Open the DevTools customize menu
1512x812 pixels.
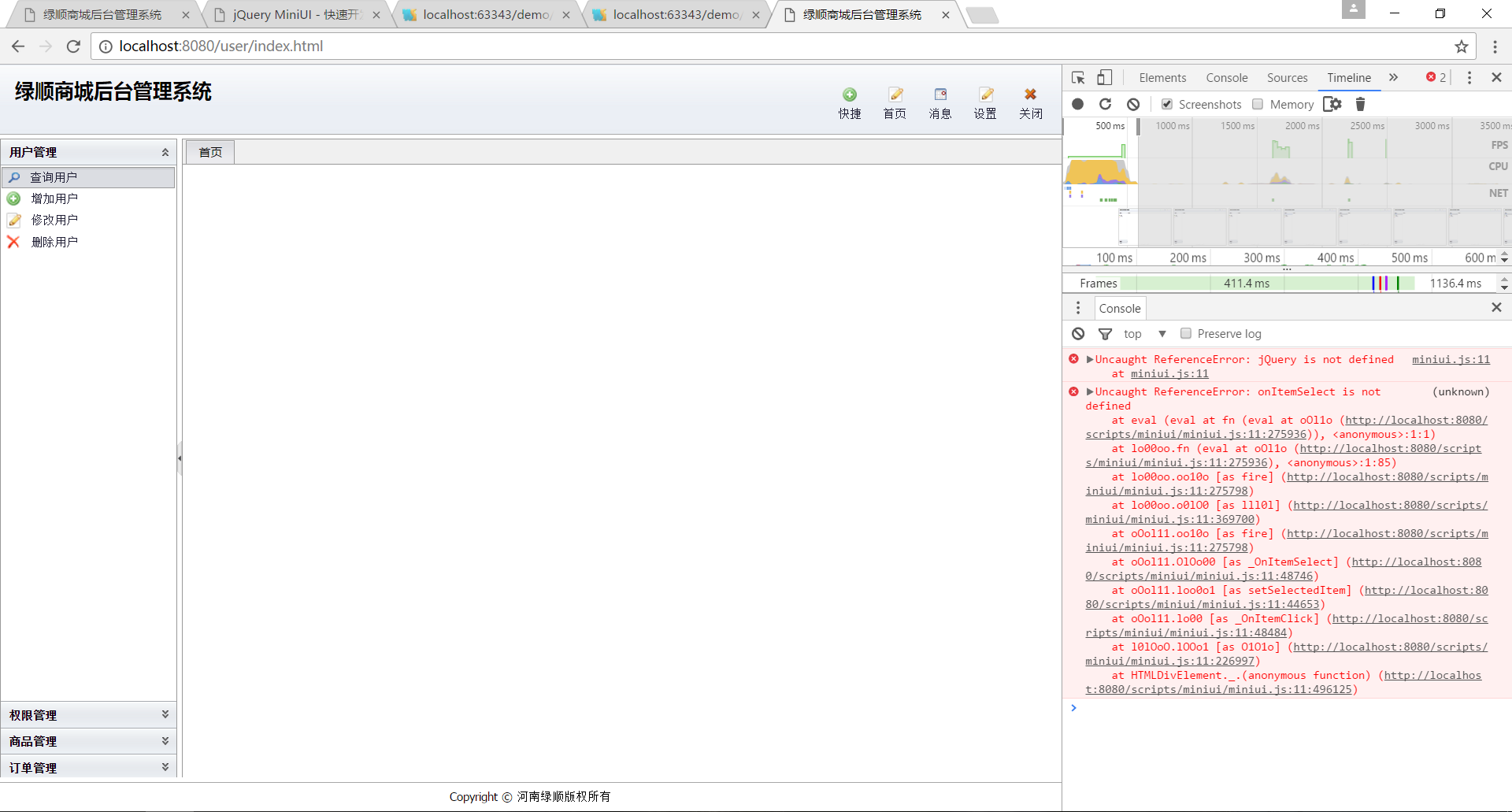[x=1469, y=77]
